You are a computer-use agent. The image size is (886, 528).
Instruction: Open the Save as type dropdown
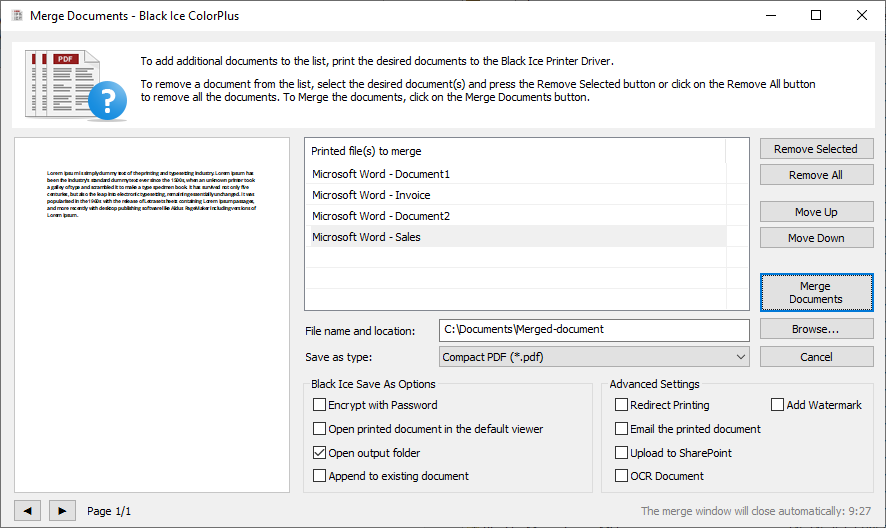tap(594, 357)
